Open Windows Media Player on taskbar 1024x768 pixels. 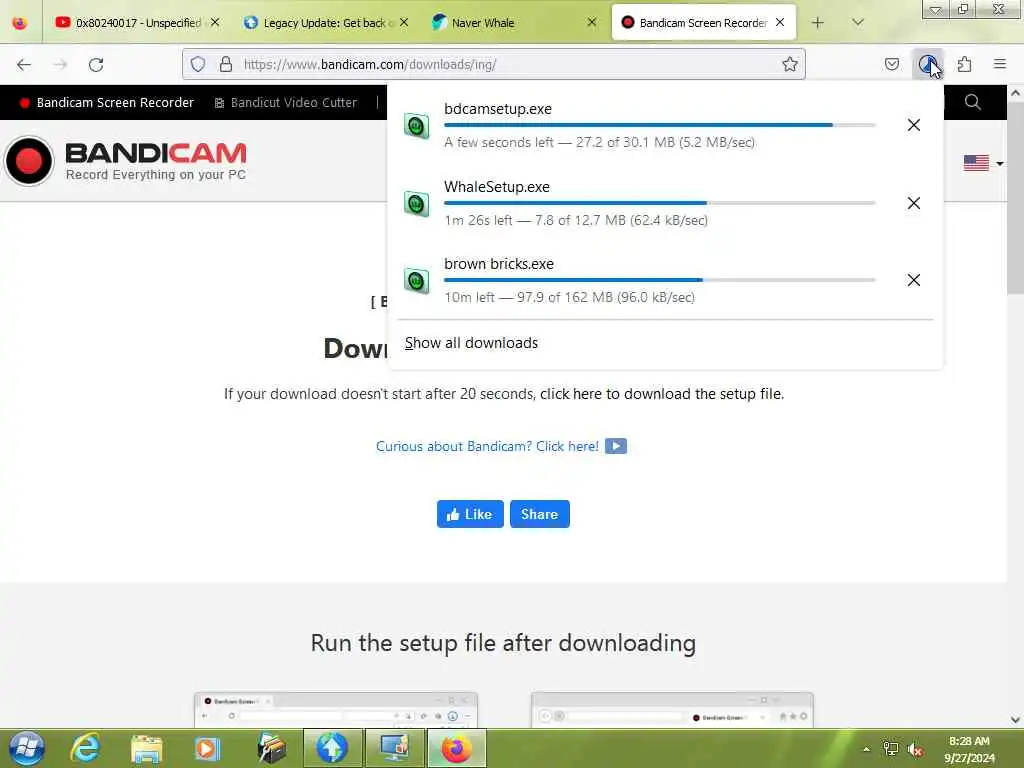(x=207, y=748)
